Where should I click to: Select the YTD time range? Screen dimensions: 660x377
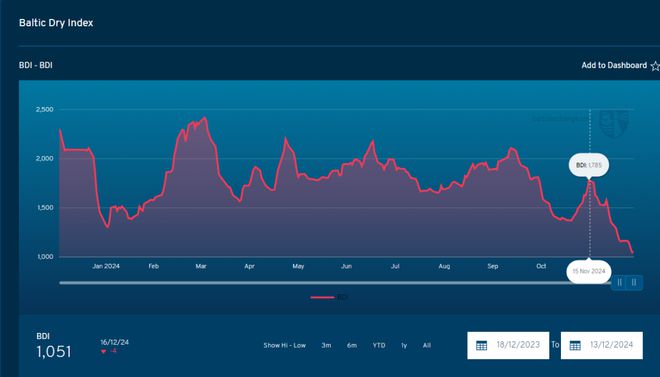tap(379, 345)
